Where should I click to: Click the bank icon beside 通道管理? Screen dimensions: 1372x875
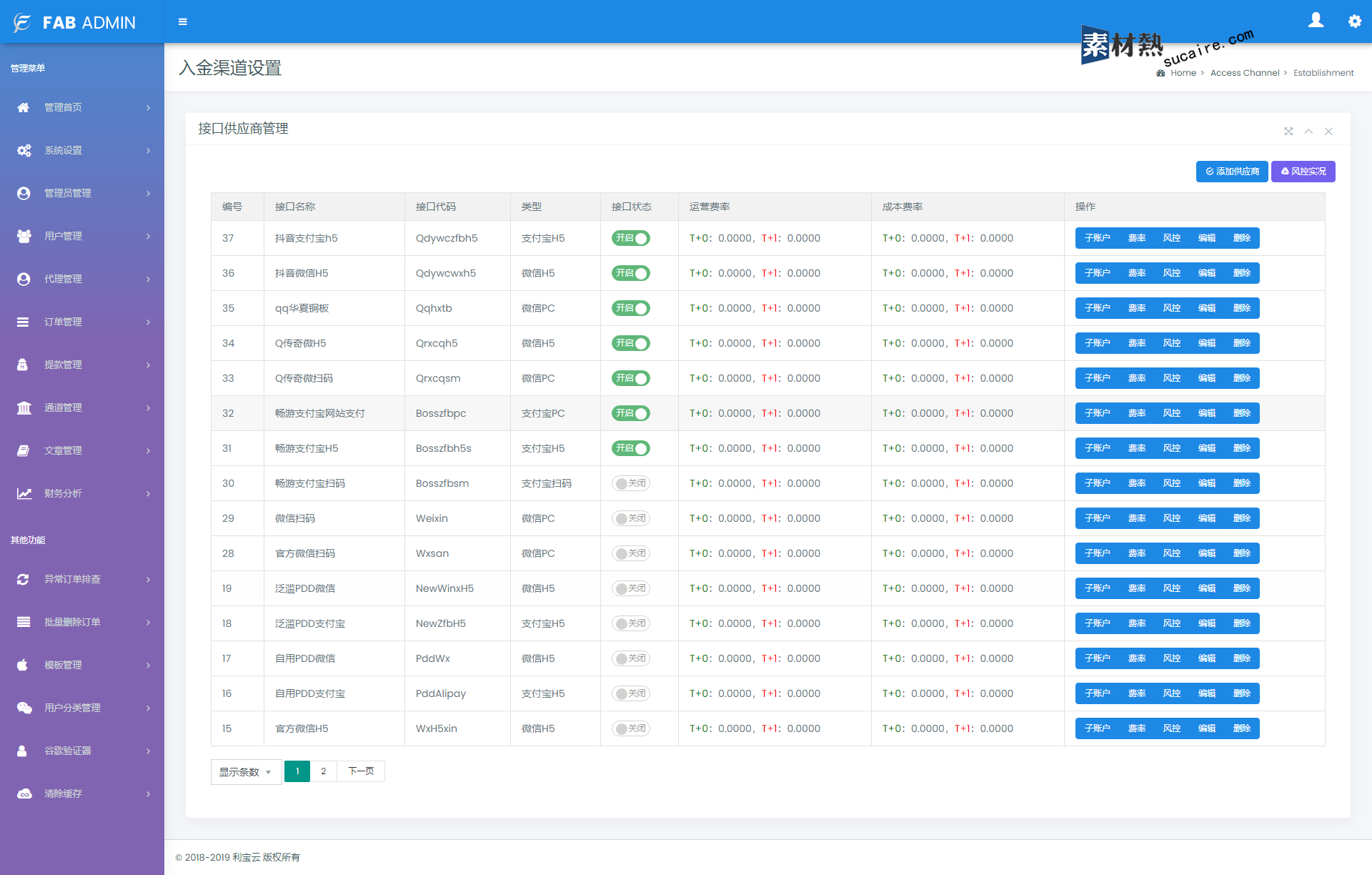tap(24, 407)
